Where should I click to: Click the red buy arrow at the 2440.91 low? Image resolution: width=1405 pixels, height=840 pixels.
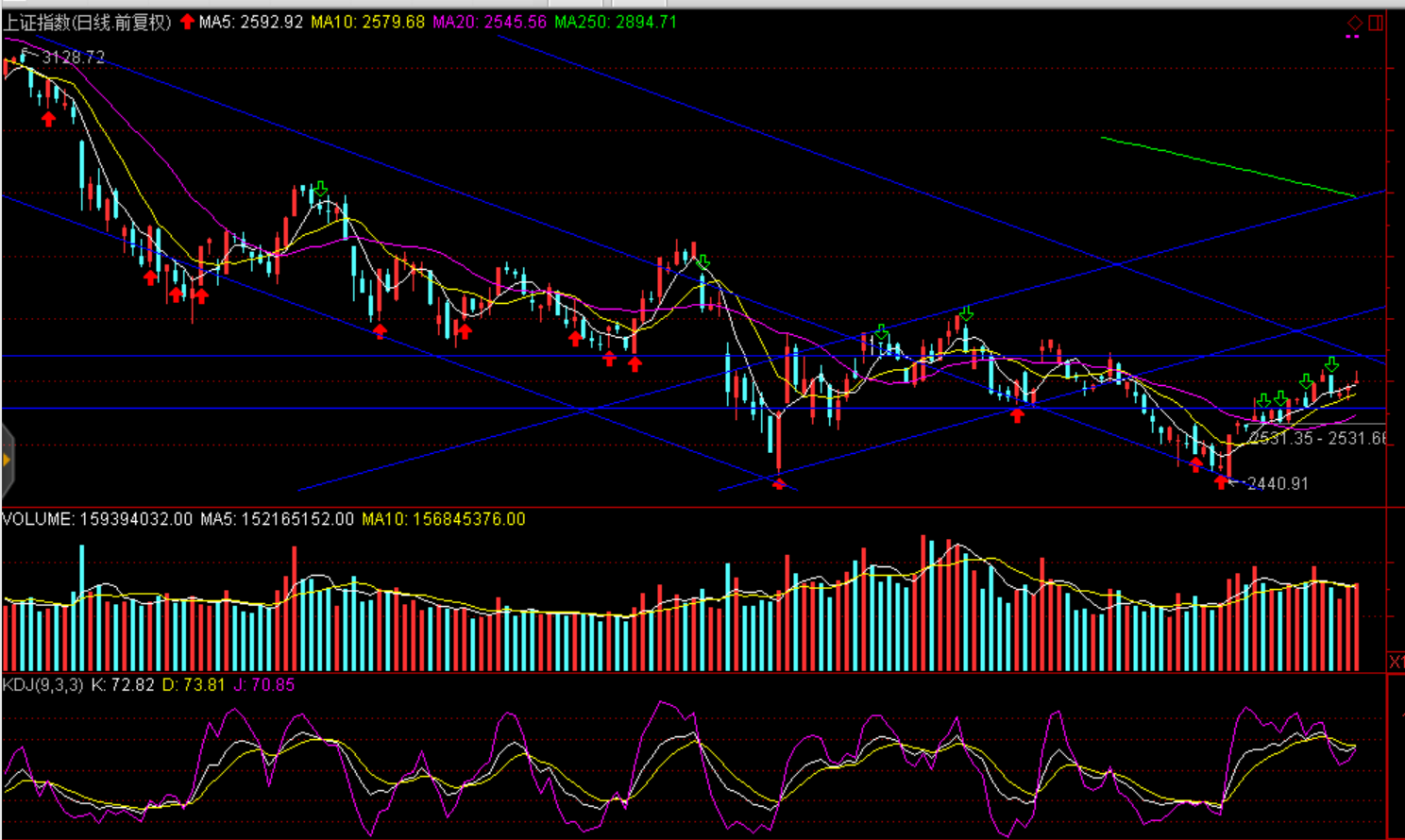[1222, 482]
